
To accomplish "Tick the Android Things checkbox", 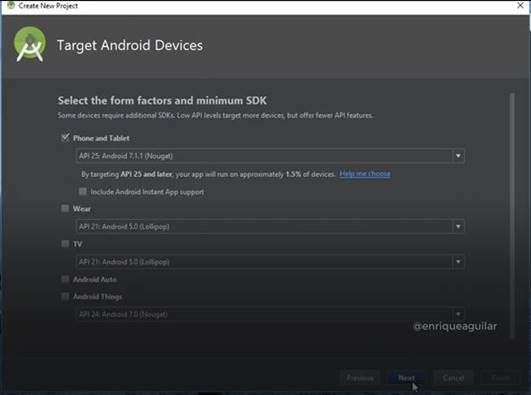I will pyautogui.click(x=65, y=297).
